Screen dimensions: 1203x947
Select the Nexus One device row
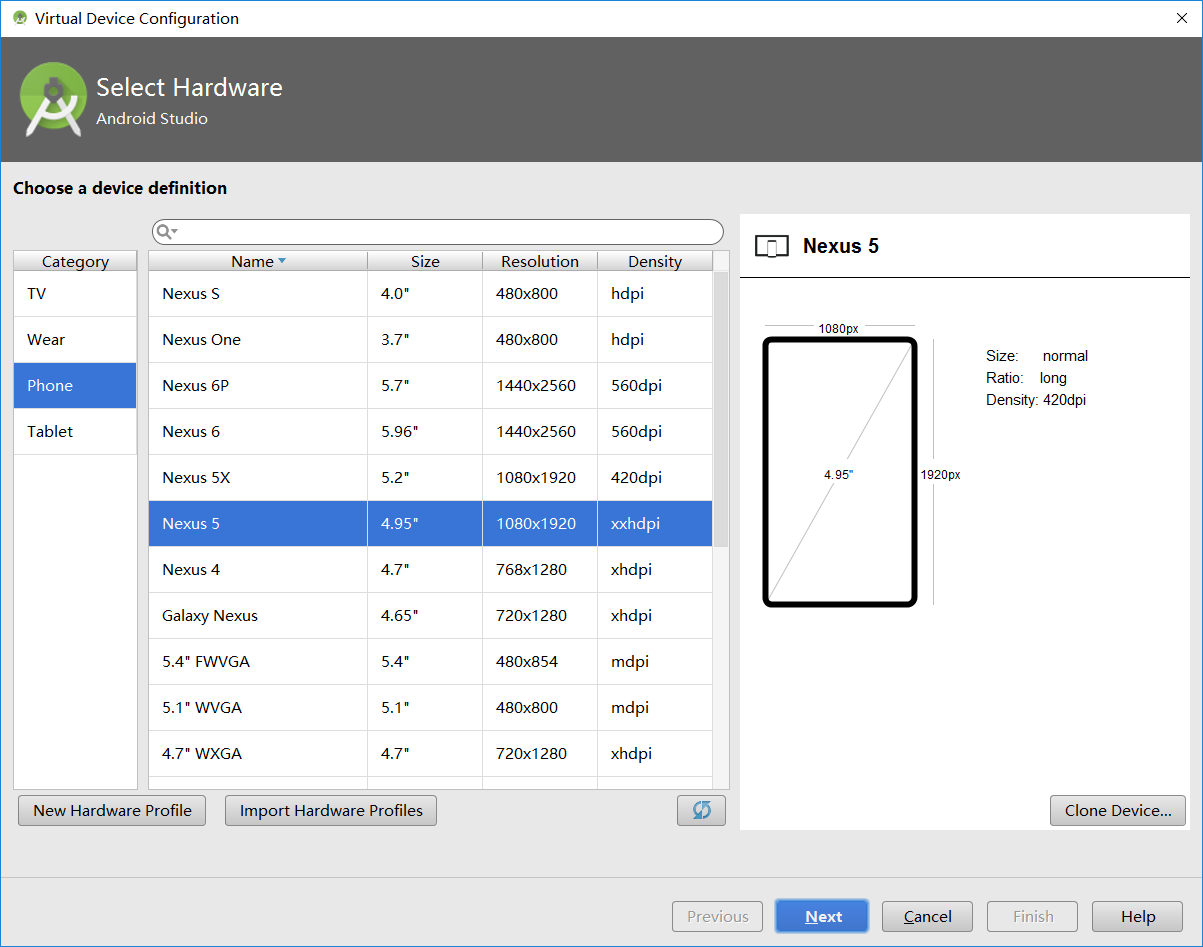(x=431, y=340)
